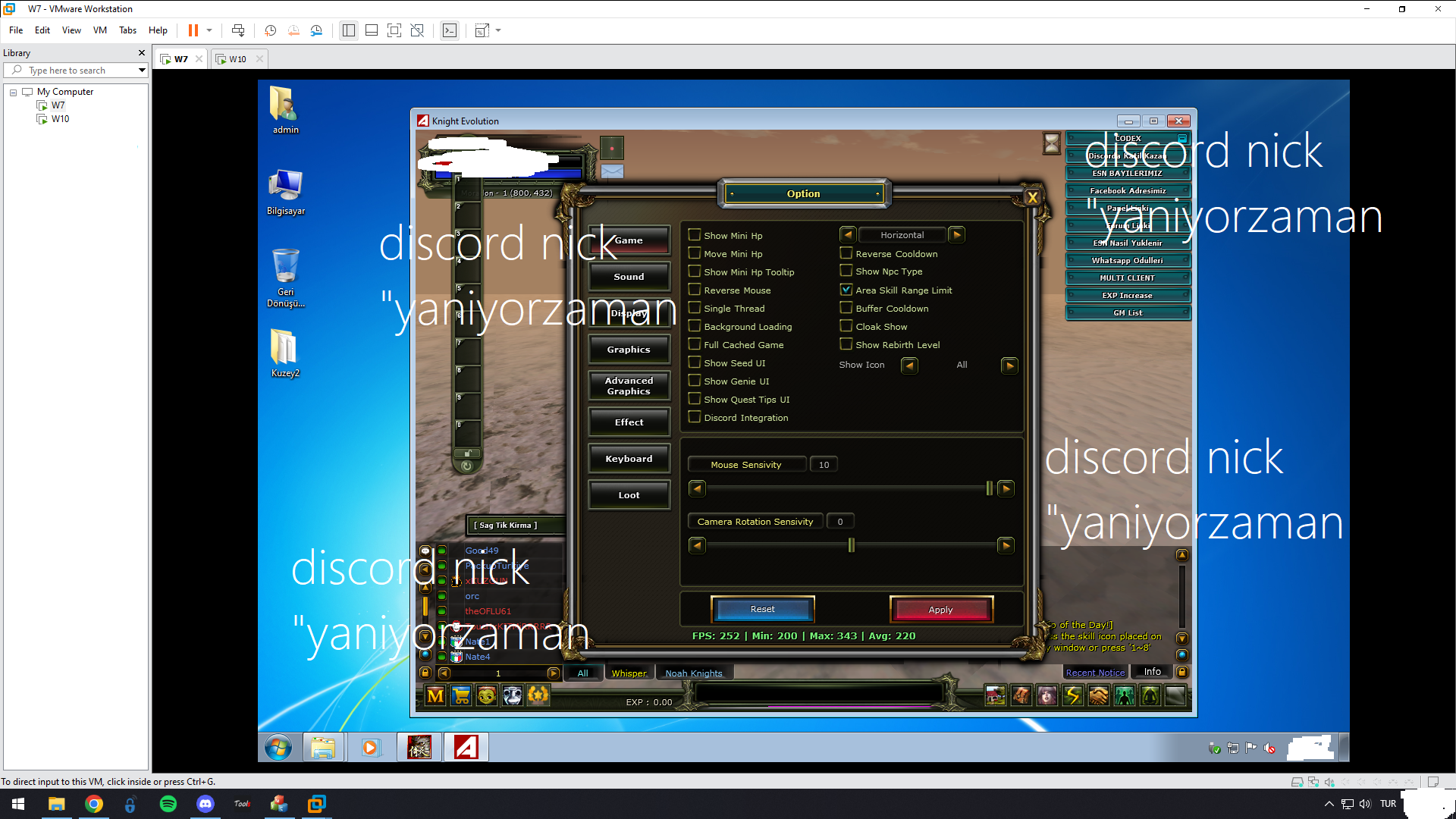
Task: Uncheck Area Skill Range Limit
Action: point(846,290)
